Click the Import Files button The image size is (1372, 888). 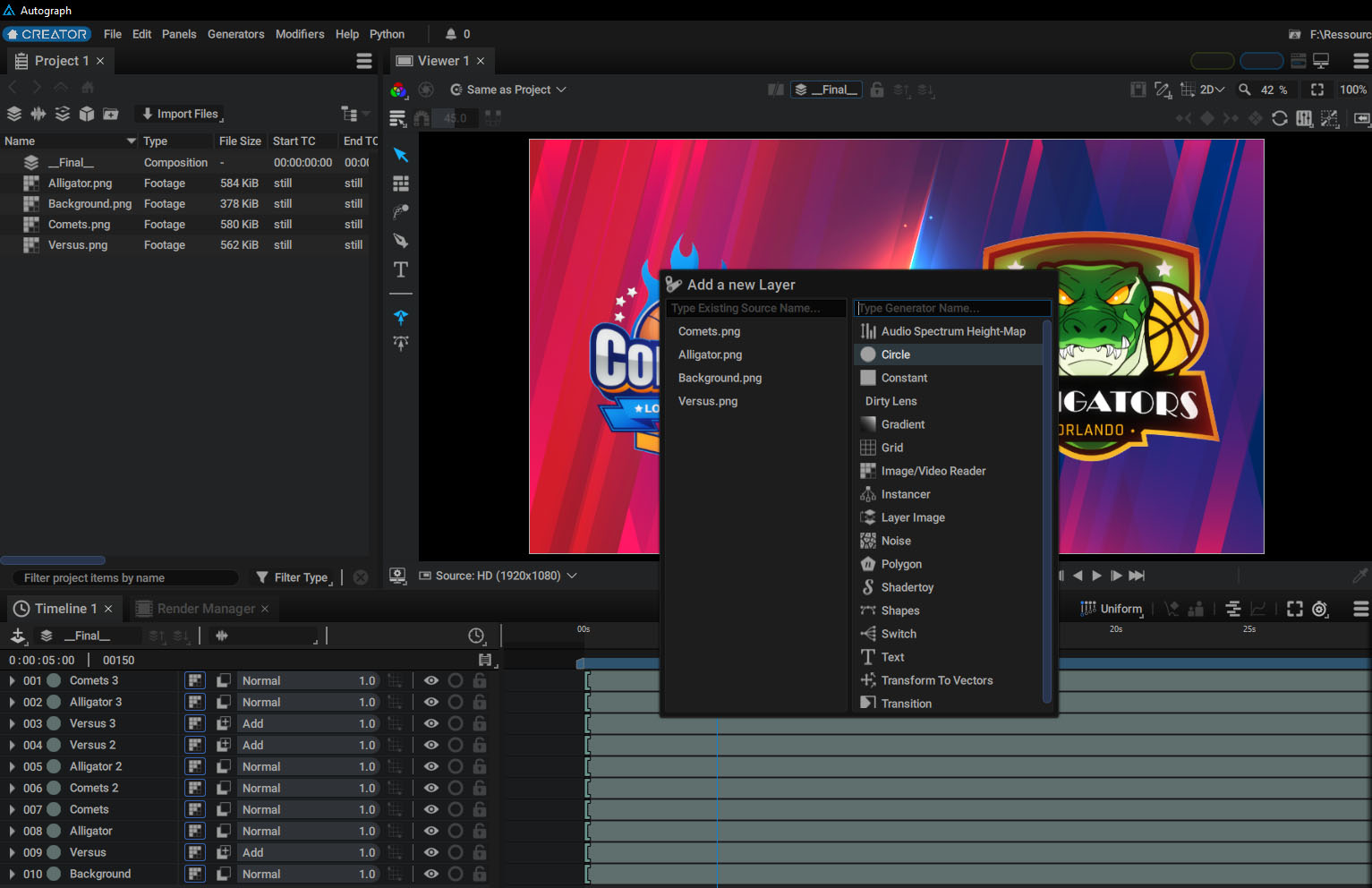[x=180, y=114]
